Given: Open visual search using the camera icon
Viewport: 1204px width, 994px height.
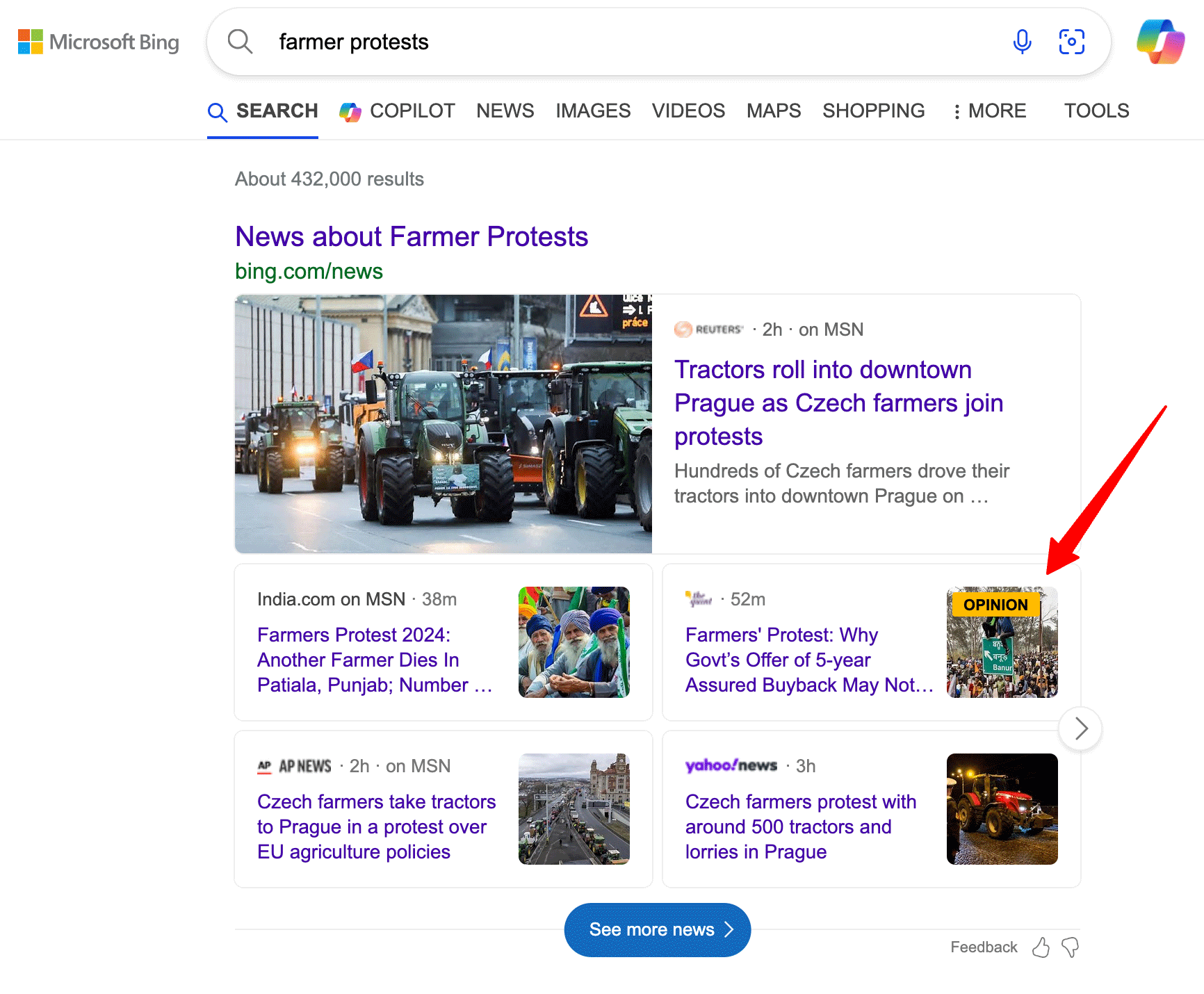Looking at the screenshot, I should pyautogui.click(x=1071, y=42).
